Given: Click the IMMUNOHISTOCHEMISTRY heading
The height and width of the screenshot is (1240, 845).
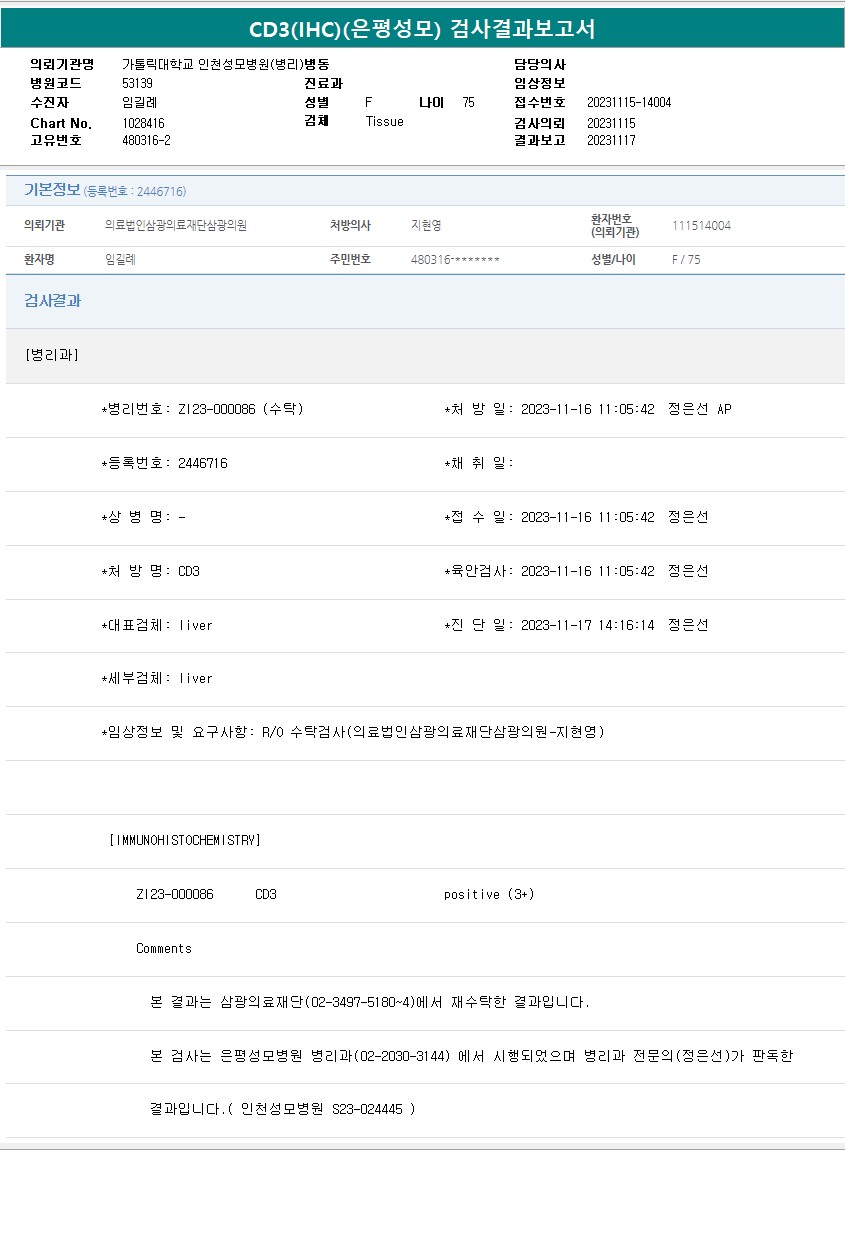Looking at the screenshot, I should click(x=184, y=840).
